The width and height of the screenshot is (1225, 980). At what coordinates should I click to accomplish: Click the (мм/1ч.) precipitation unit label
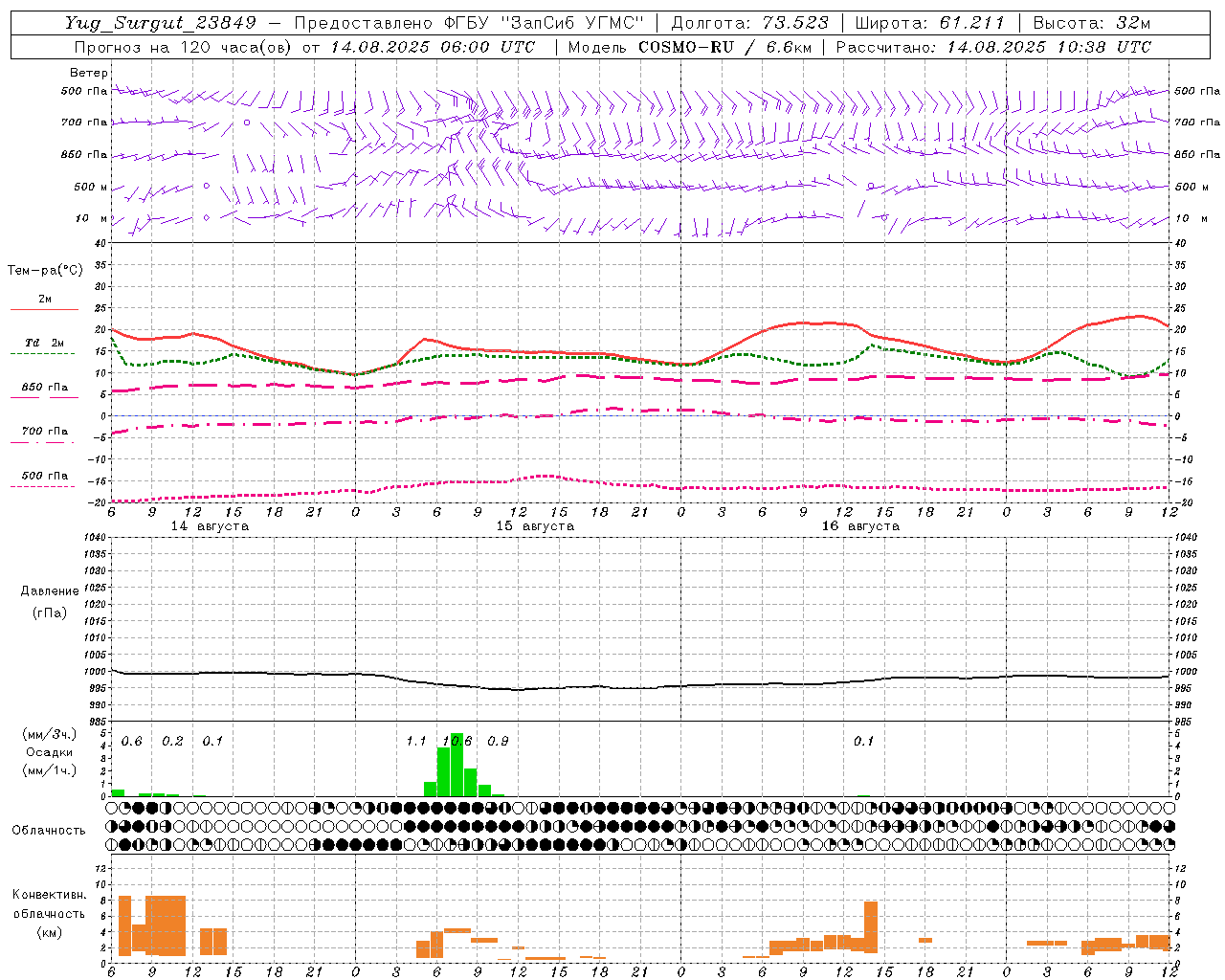49,770
